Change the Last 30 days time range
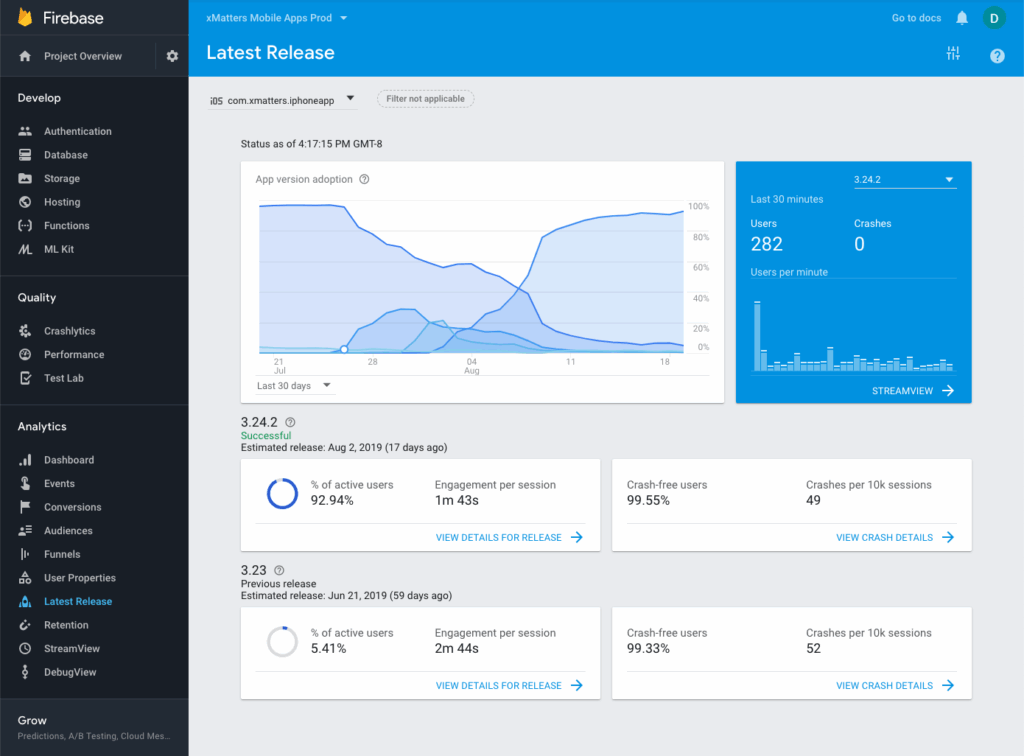The width and height of the screenshot is (1024, 756). click(291, 385)
